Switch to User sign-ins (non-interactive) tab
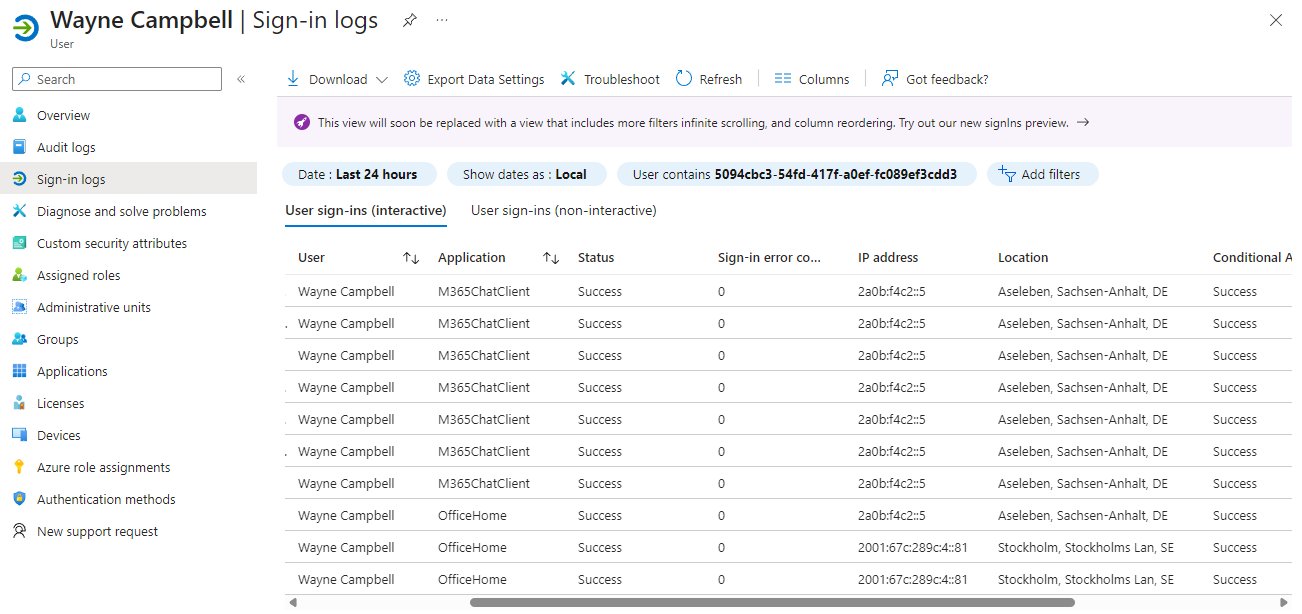1302x614 pixels. tap(564, 210)
